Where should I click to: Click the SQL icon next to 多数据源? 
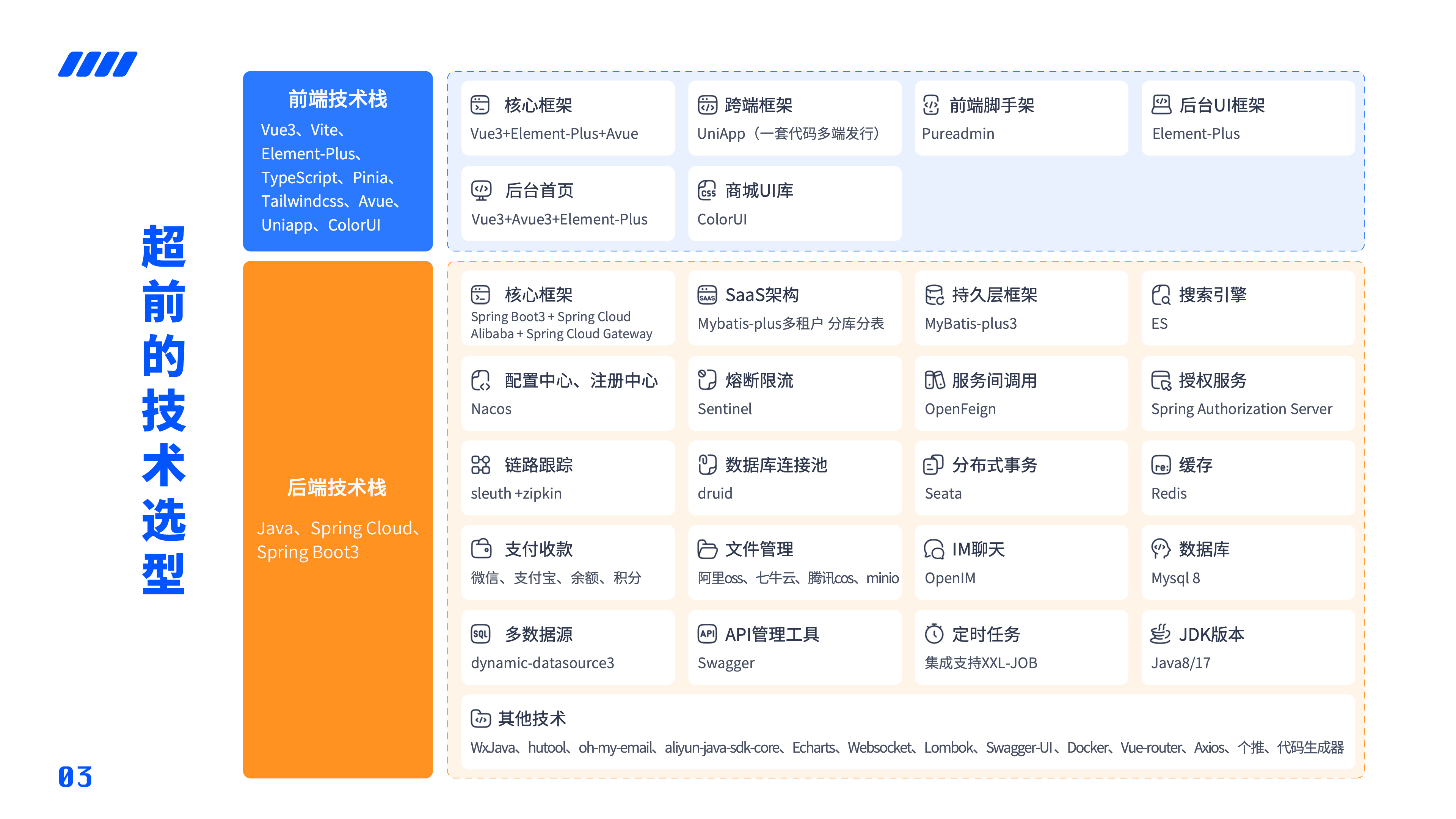click(481, 634)
